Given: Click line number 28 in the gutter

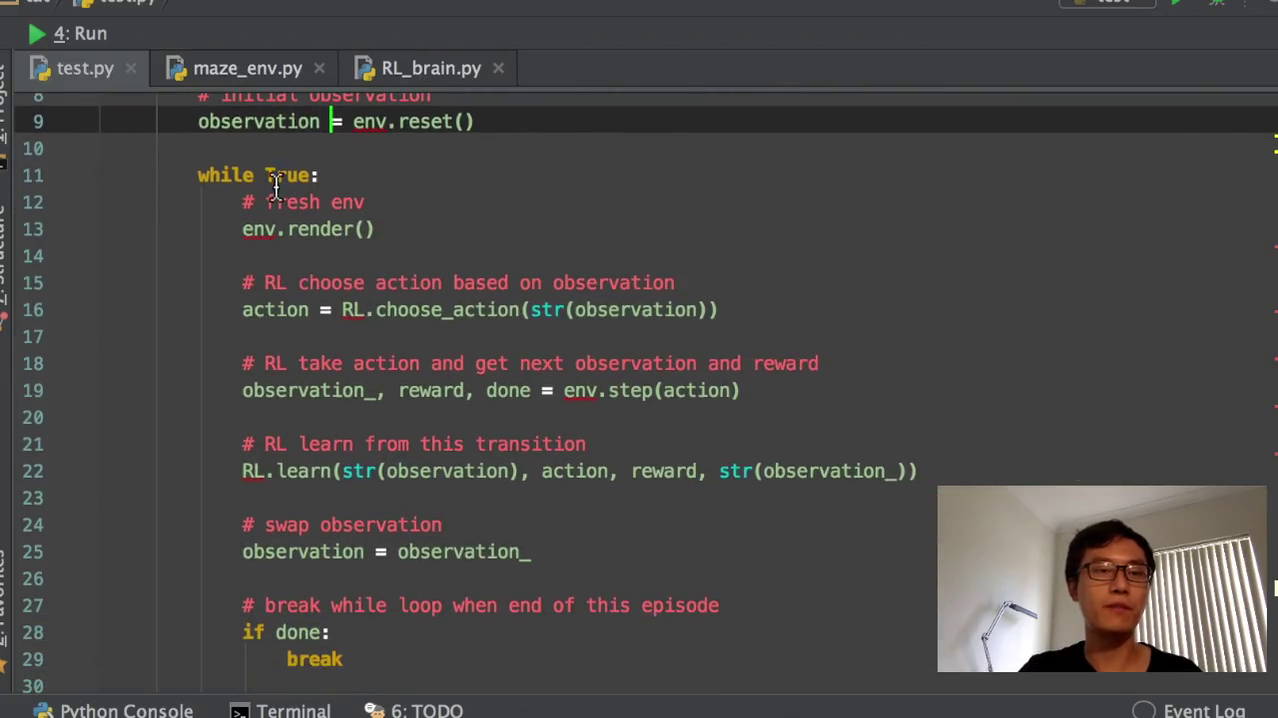Looking at the screenshot, I should click(33, 634).
